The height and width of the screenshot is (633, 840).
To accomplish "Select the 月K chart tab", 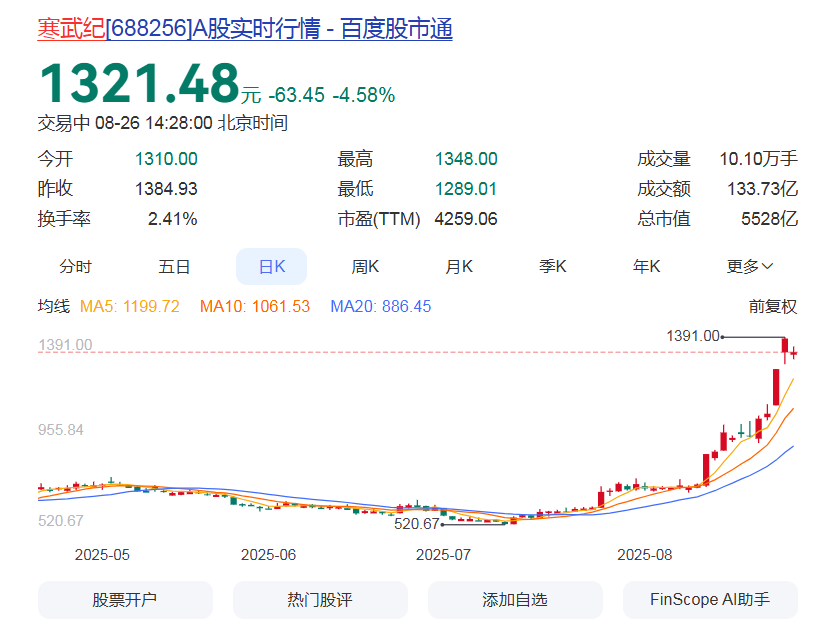I will pos(459,266).
